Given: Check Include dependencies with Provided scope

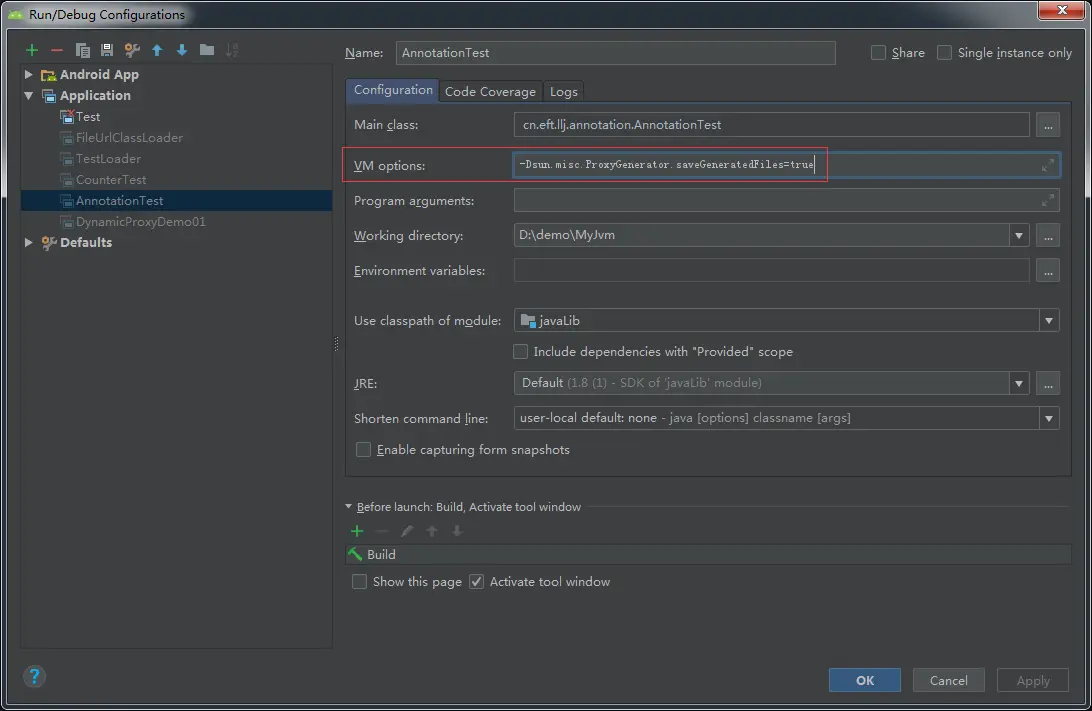Looking at the screenshot, I should (x=520, y=352).
